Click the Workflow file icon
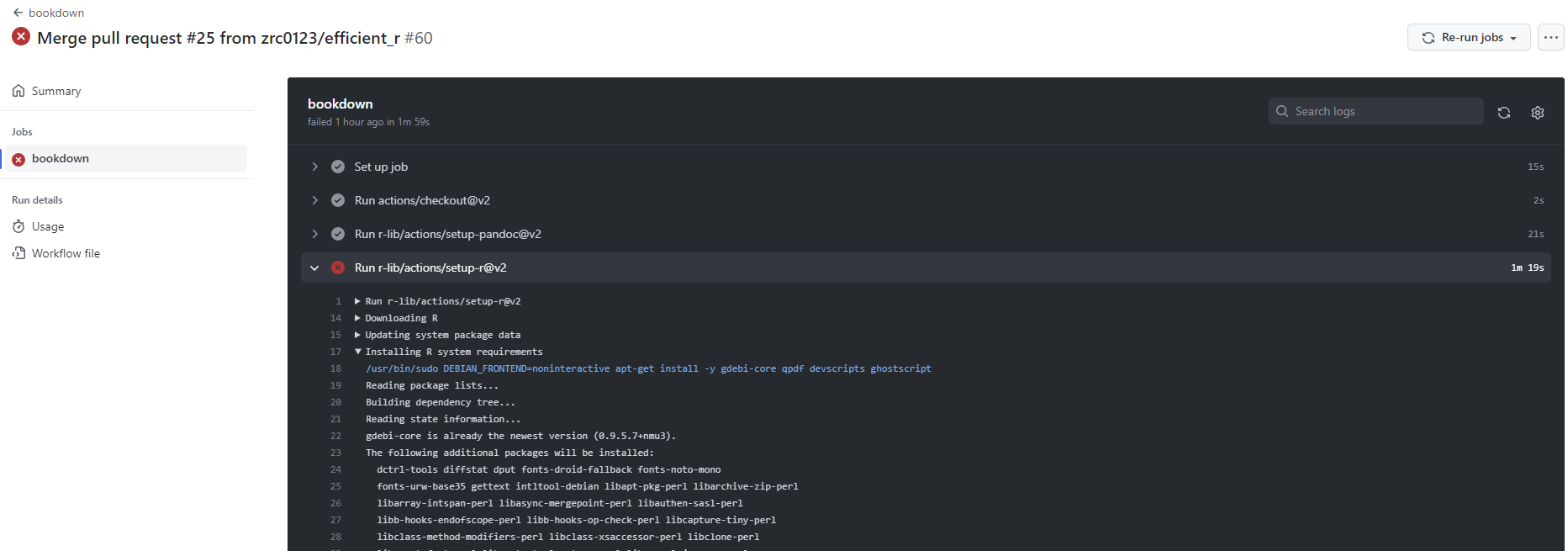The width and height of the screenshot is (1568, 551). [x=18, y=253]
